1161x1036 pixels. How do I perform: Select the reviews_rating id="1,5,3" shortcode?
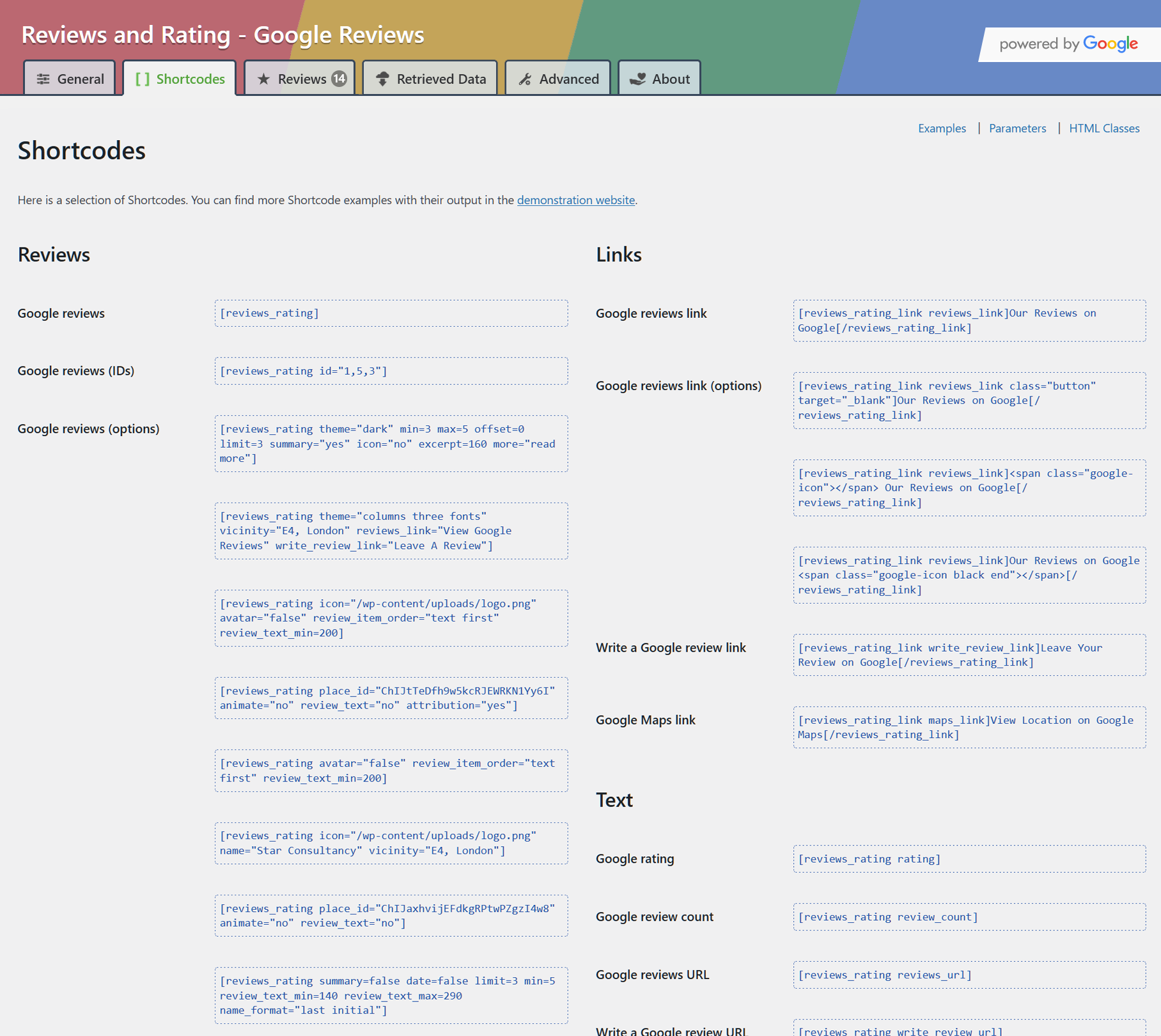pyautogui.click(x=391, y=371)
